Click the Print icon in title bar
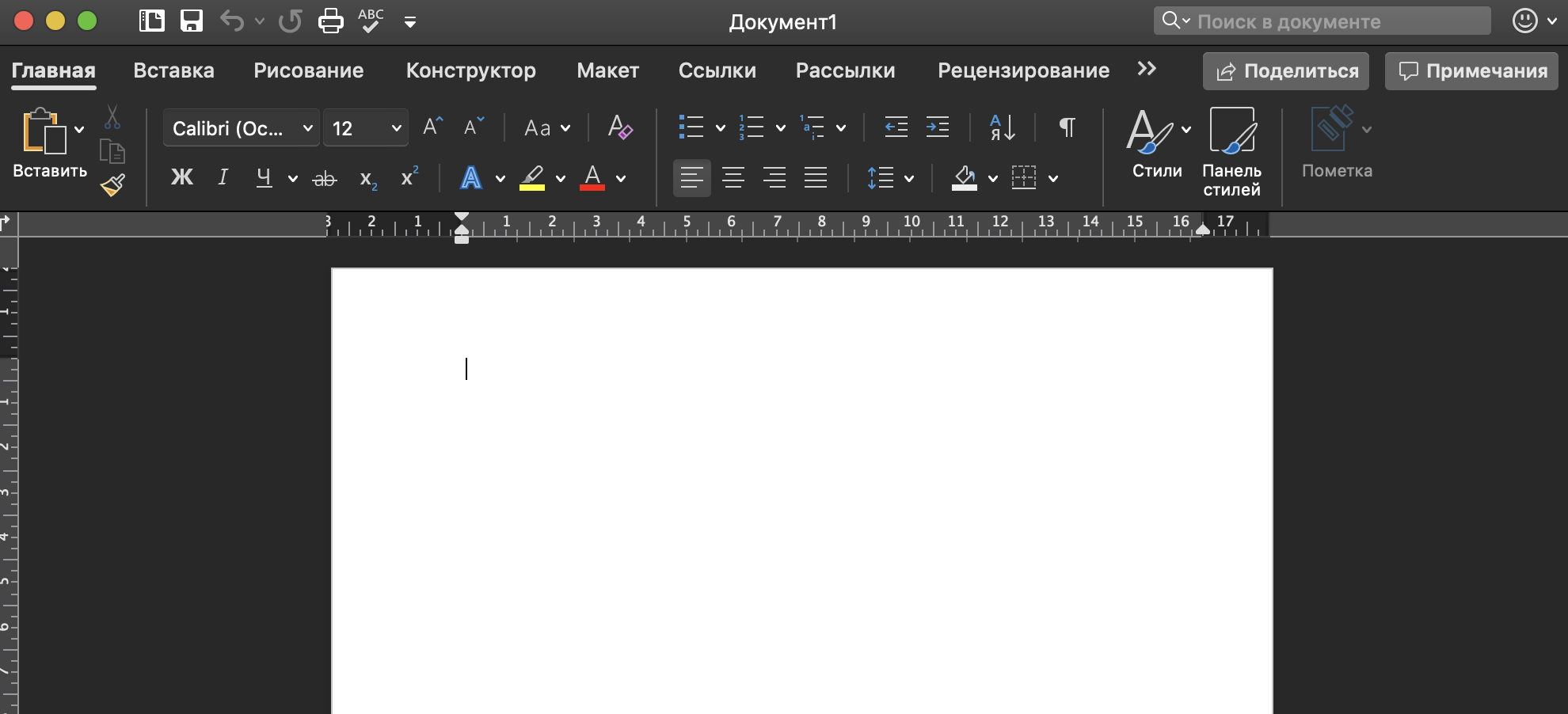Image resolution: width=1568 pixels, height=714 pixels. [330, 21]
